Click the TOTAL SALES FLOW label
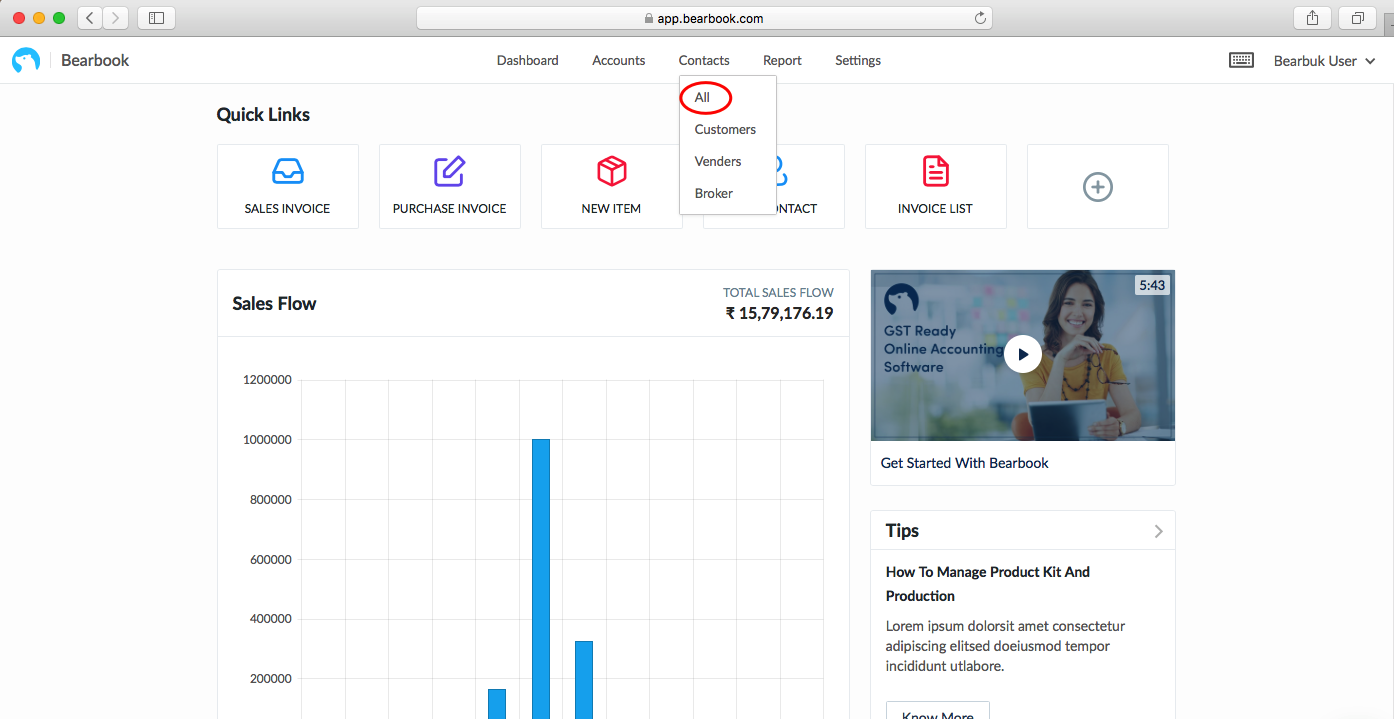Viewport: 1394px width, 719px height. point(778,293)
